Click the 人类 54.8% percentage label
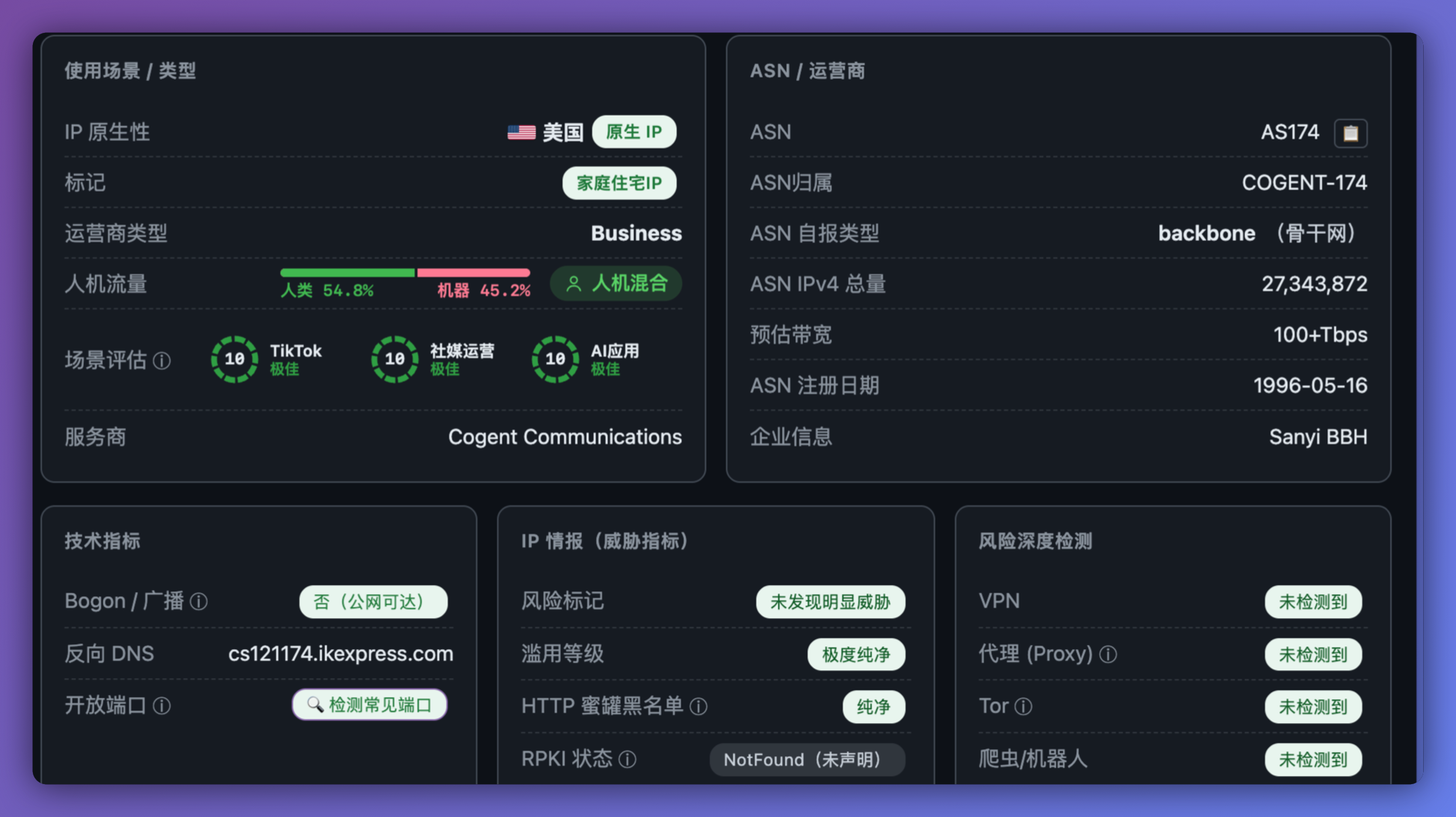Image resolution: width=1456 pixels, height=817 pixels. click(x=327, y=291)
